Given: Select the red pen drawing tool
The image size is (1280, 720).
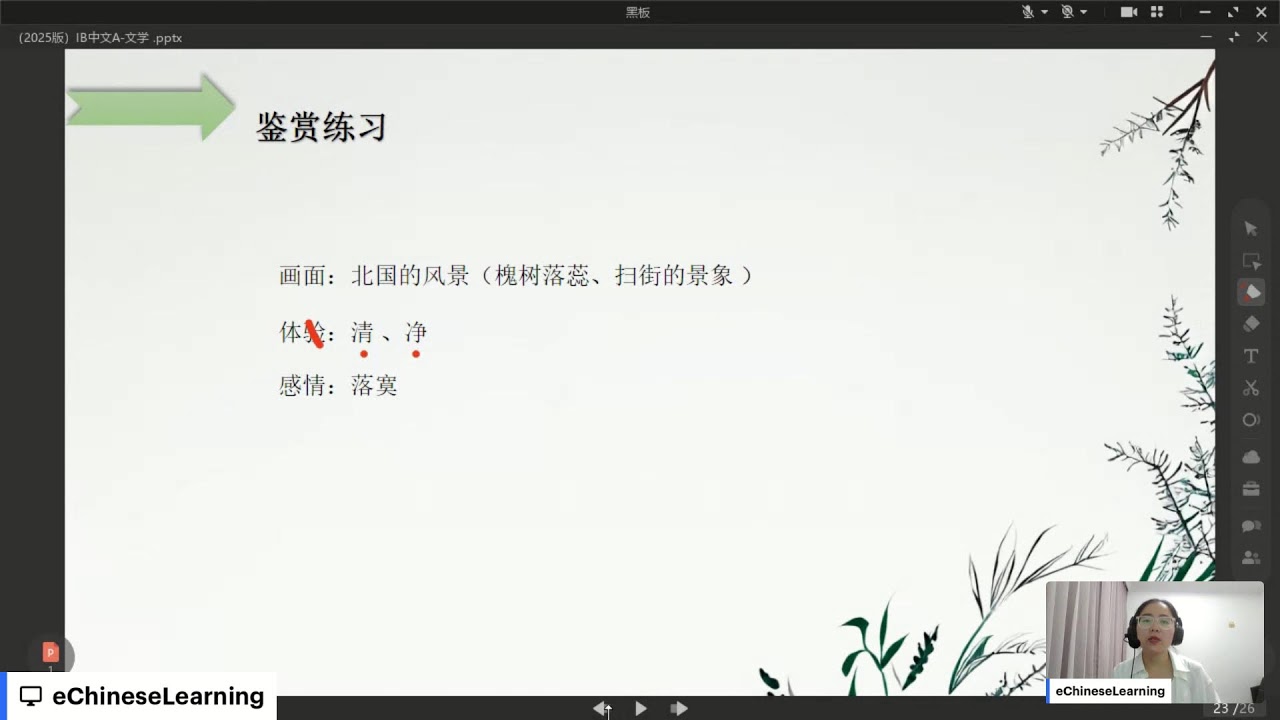Looking at the screenshot, I should pos(1250,292).
